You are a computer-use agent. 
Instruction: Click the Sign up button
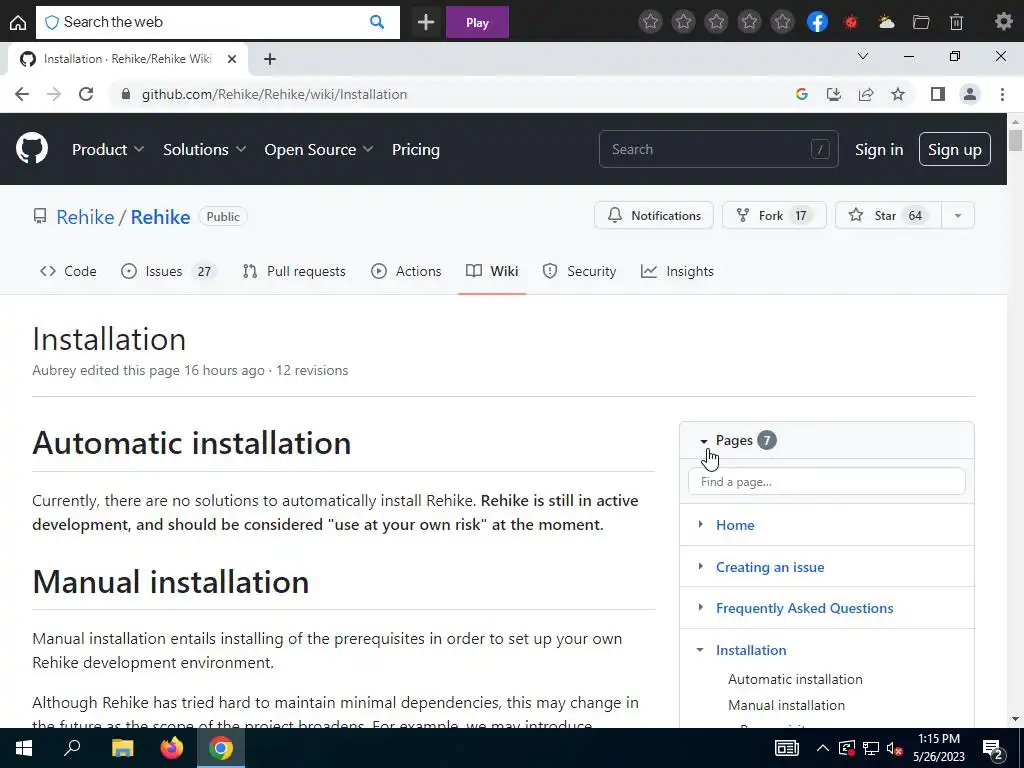pos(955,150)
